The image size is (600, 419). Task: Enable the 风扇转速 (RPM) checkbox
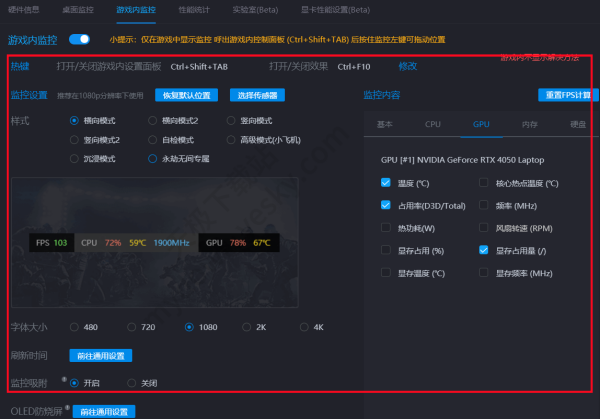(485, 228)
